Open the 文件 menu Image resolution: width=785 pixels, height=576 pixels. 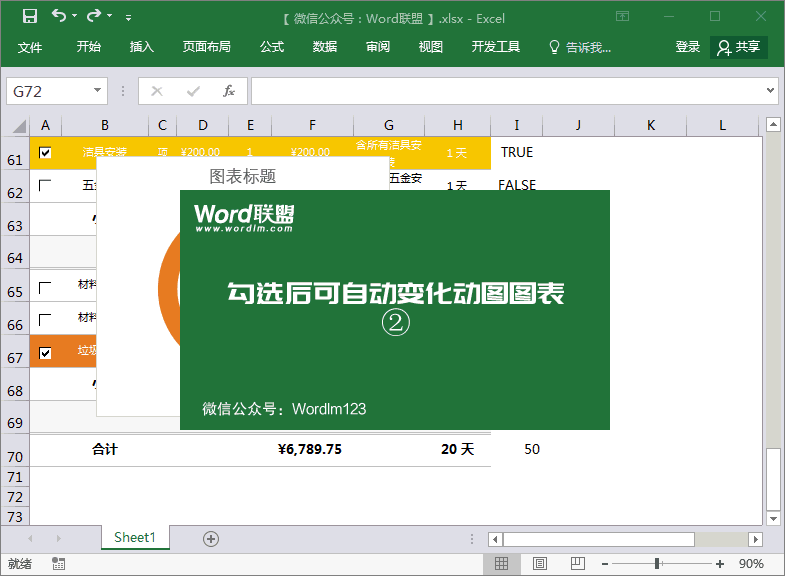[x=30, y=48]
